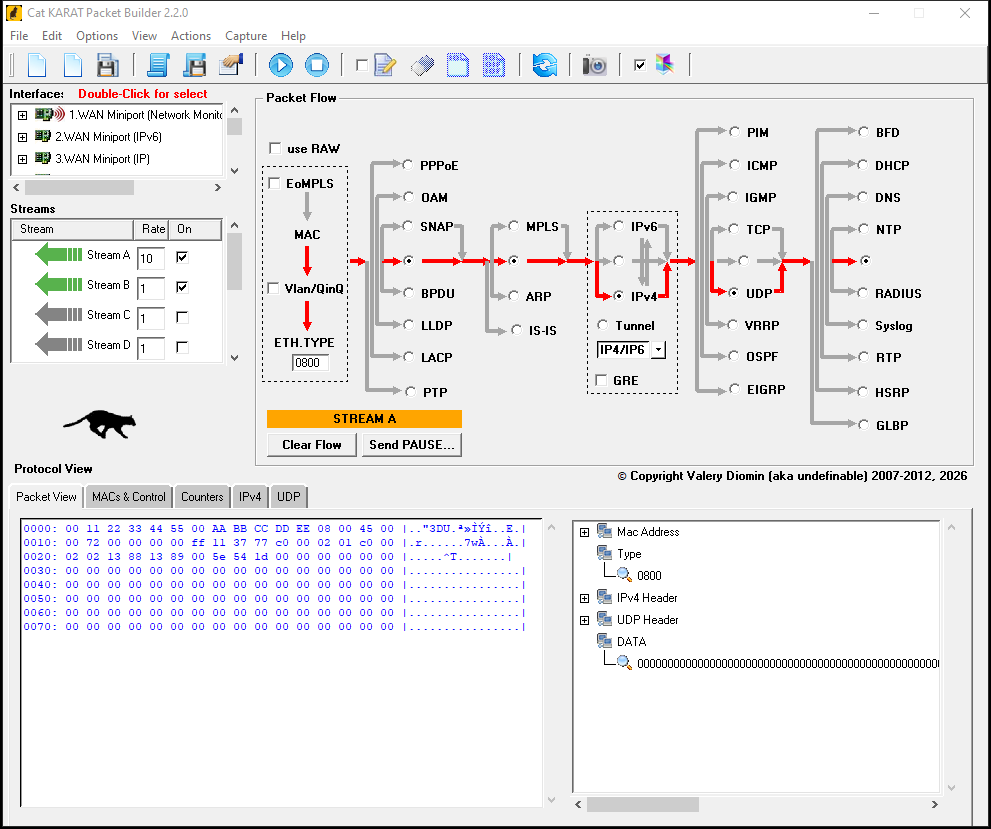Expand 2.WAN Miniport (IPv6) interface node
Image resolution: width=991 pixels, height=829 pixels.
(x=22, y=137)
